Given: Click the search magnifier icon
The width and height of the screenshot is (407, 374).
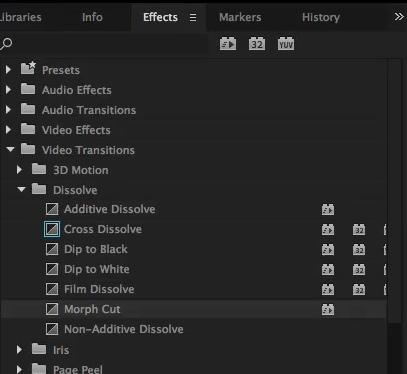Looking at the screenshot, I should click(6, 44).
